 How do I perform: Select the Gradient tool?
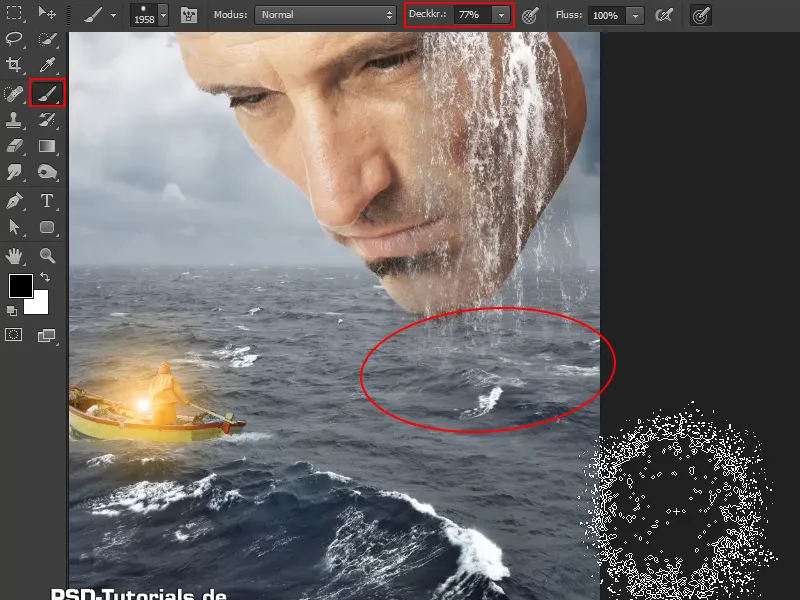[47, 146]
